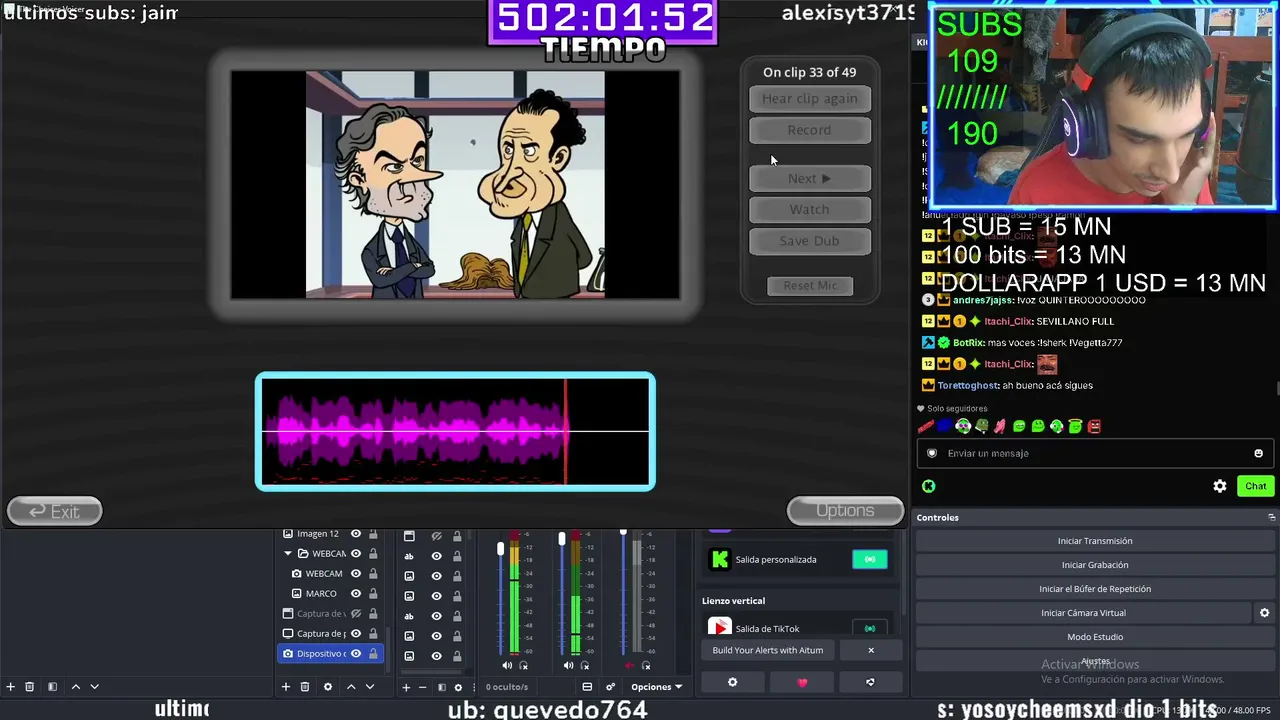Unmute the third audio mixer channel
The image size is (1280, 720).
629,666
